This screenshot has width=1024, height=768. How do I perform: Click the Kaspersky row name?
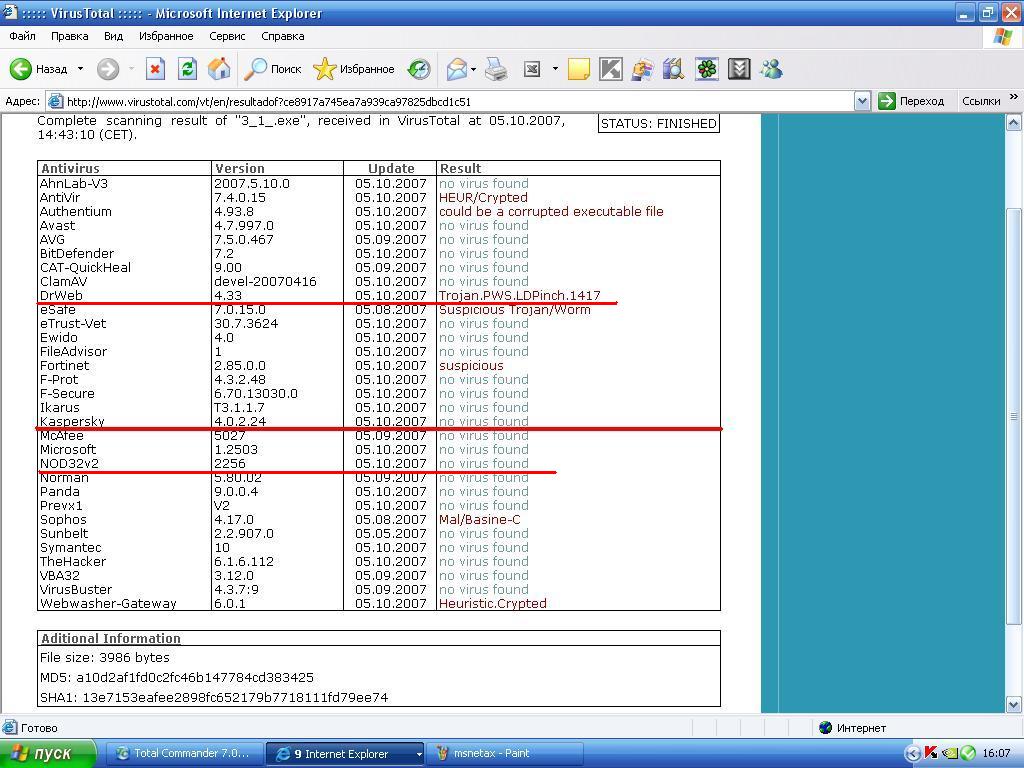pyautogui.click(x=72, y=421)
